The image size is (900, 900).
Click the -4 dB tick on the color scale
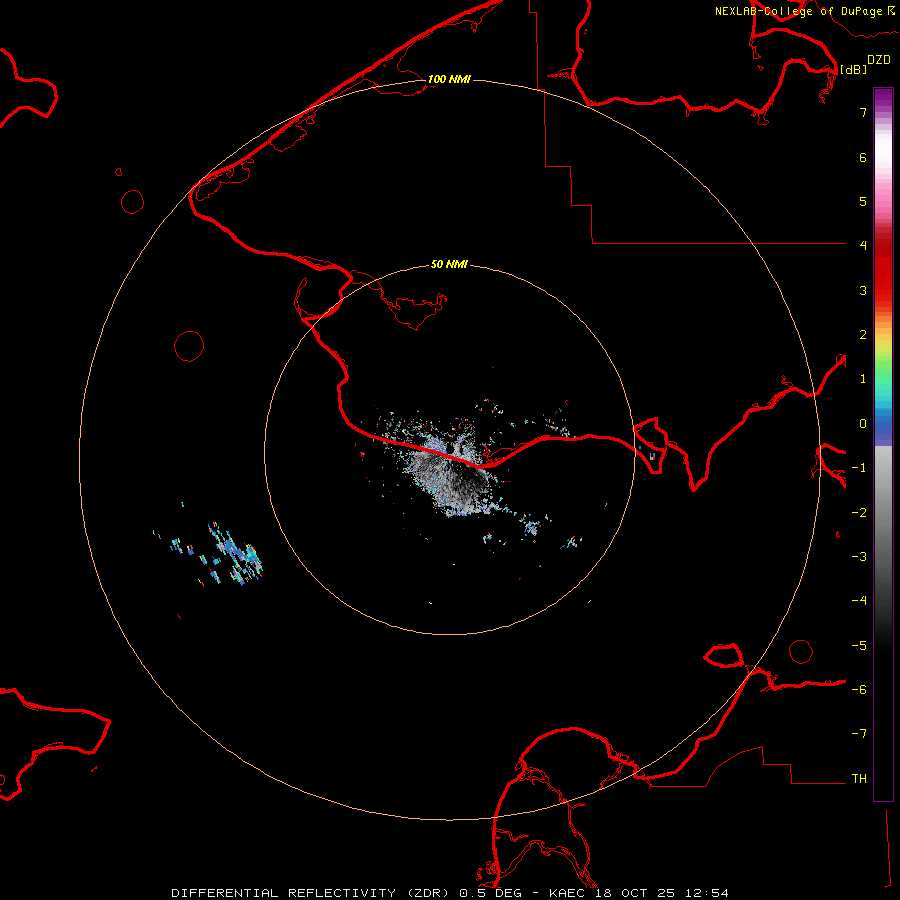(859, 601)
